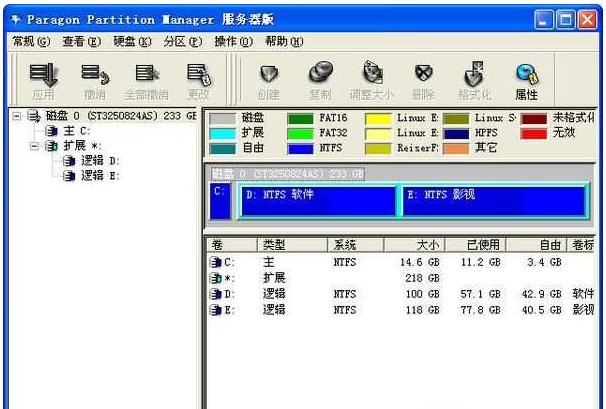The width and height of the screenshot is (606, 409).
Task: Click the 77.8 GB used cell
Action: tap(480, 310)
